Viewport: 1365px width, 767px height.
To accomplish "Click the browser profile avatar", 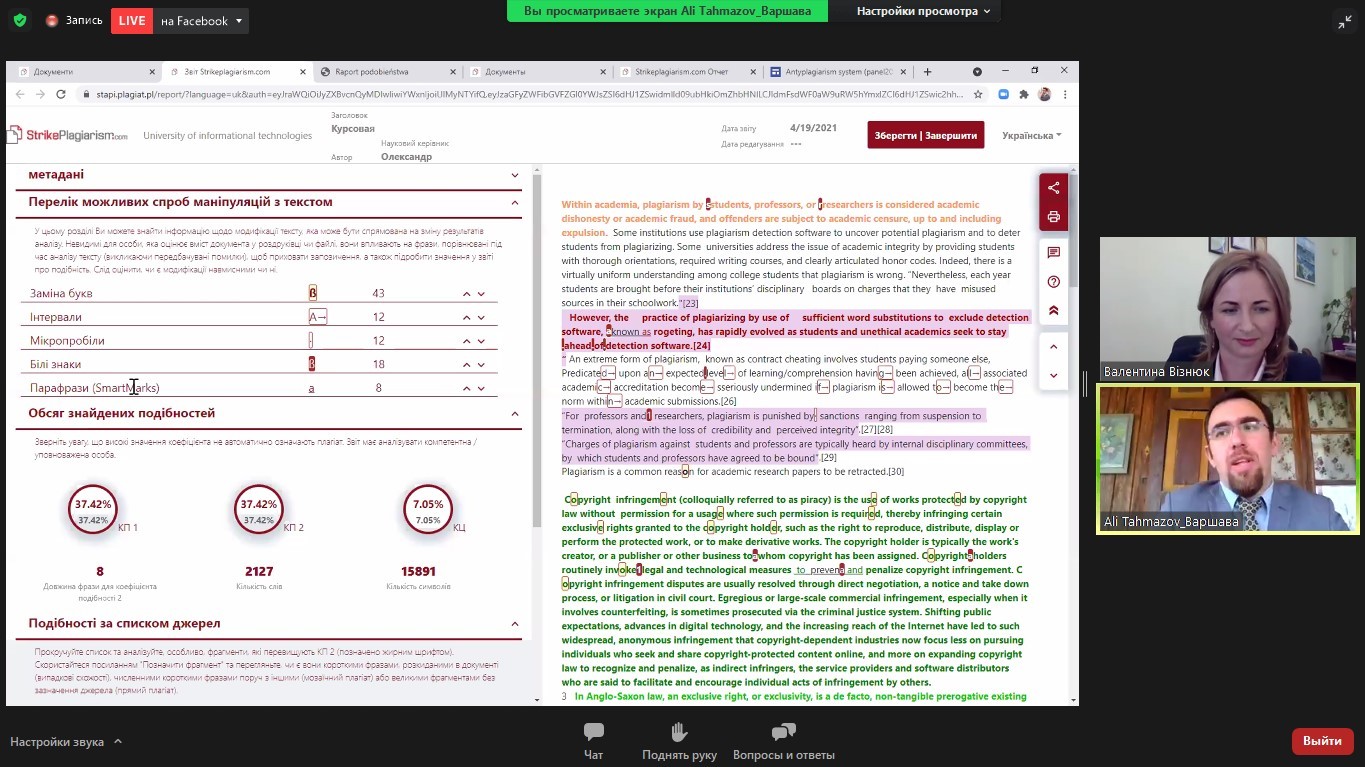I will click(x=1044, y=94).
